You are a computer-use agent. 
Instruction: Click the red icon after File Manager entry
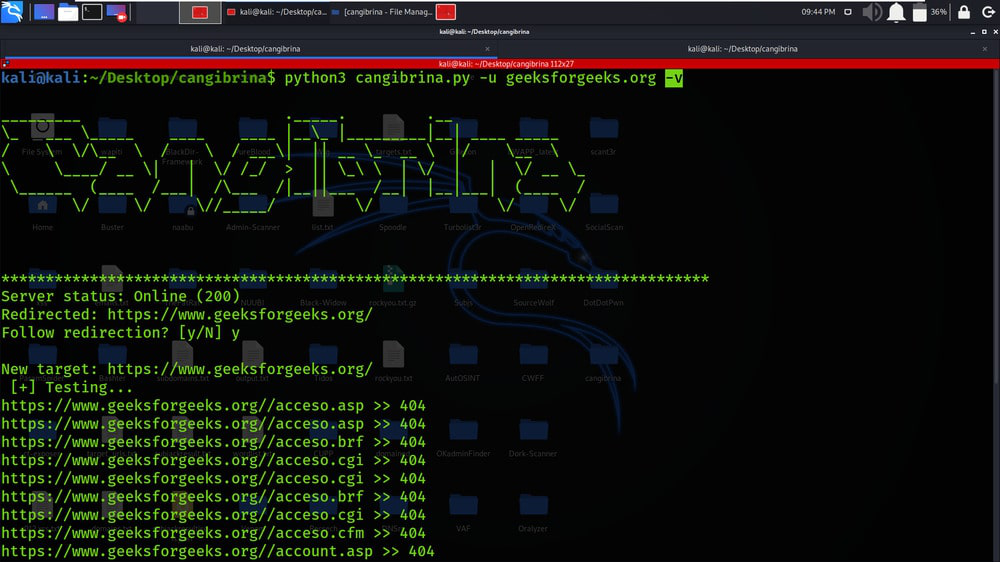(446, 12)
